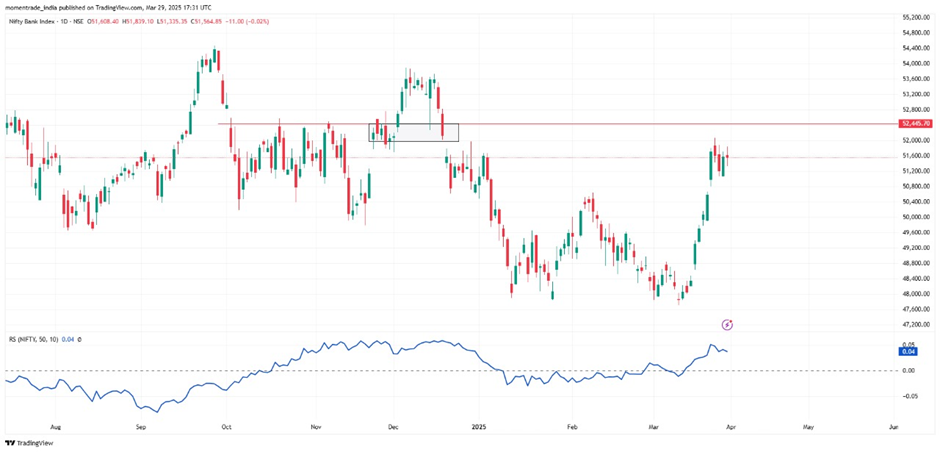Screen dimensions: 940x452
Task: Click the purple lightning event icon
Action: tap(727, 325)
